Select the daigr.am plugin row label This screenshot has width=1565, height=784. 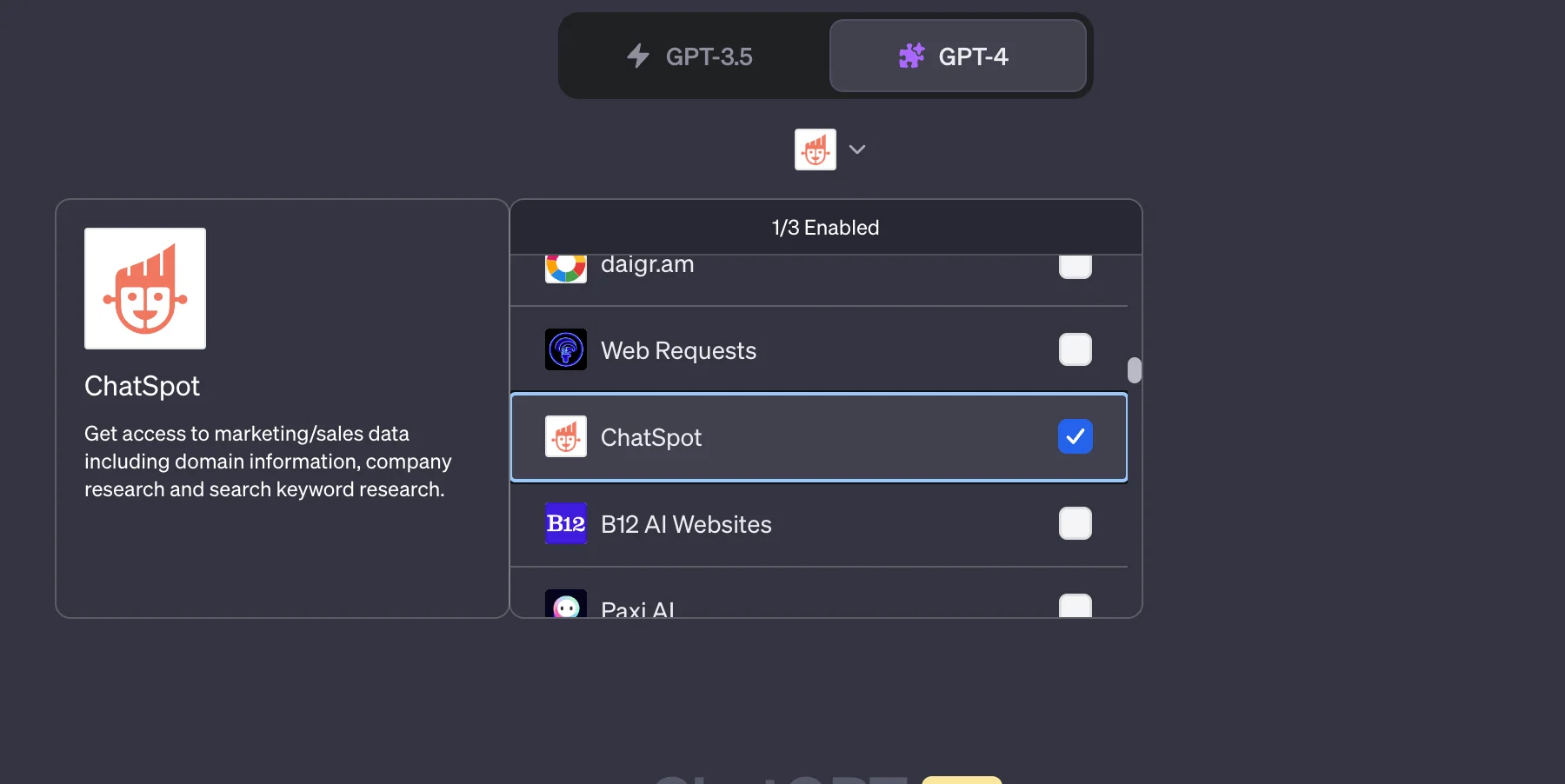tap(647, 264)
